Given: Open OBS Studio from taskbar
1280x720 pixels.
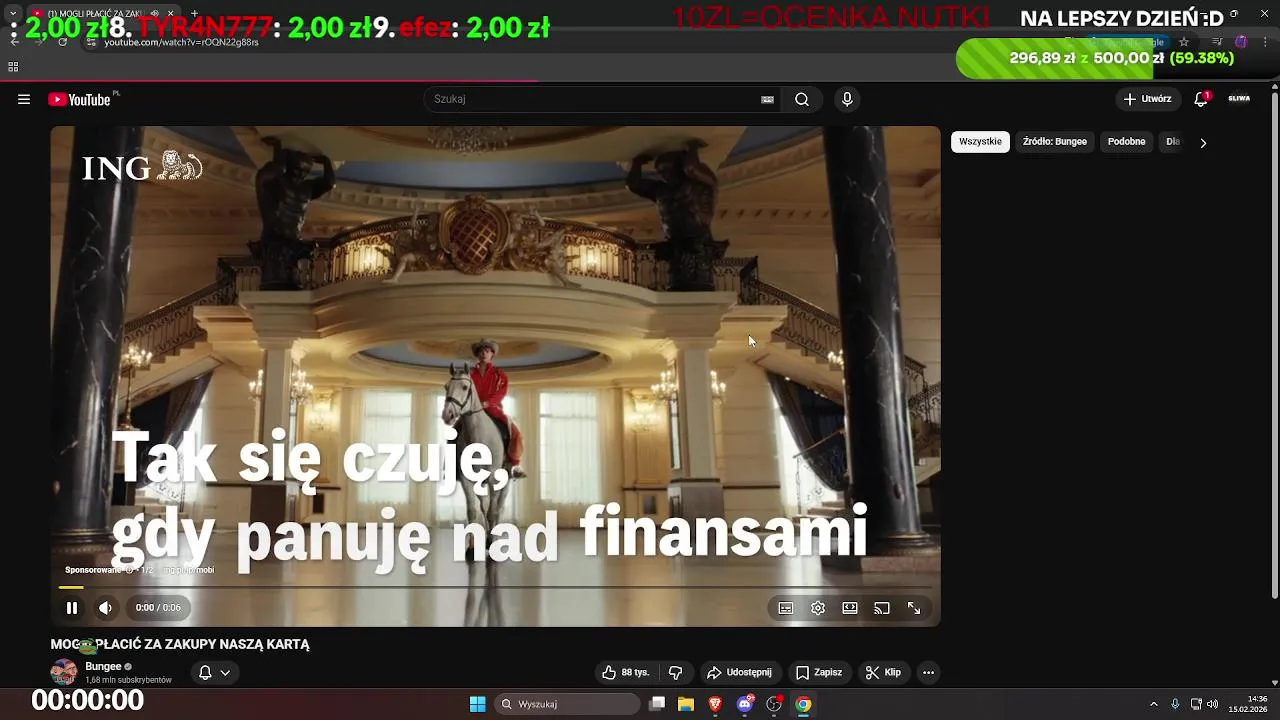Looking at the screenshot, I should point(774,704).
